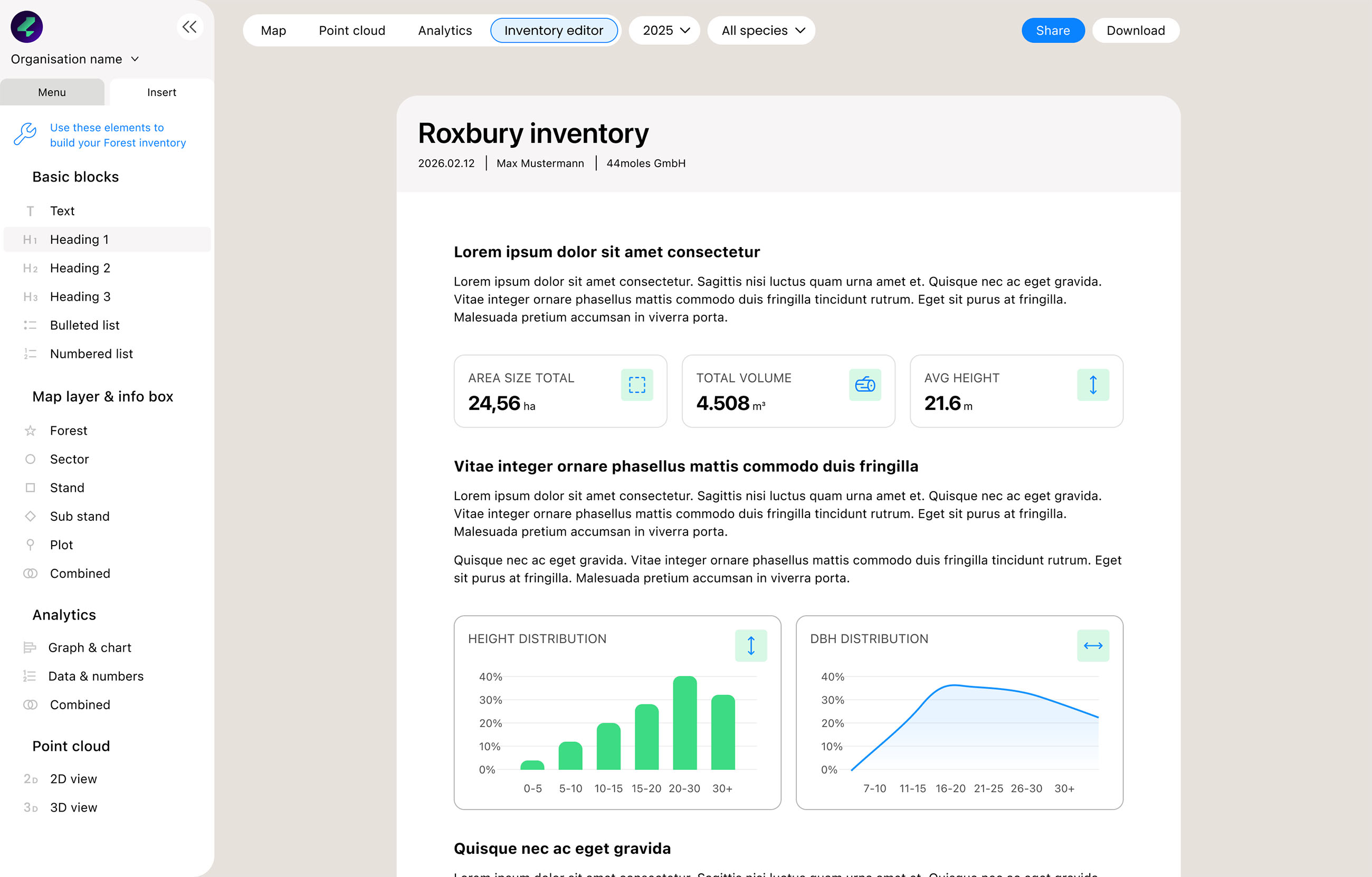This screenshot has width=1372, height=877.
Task: Click the total volume log icon
Action: click(x=864, y=385)
